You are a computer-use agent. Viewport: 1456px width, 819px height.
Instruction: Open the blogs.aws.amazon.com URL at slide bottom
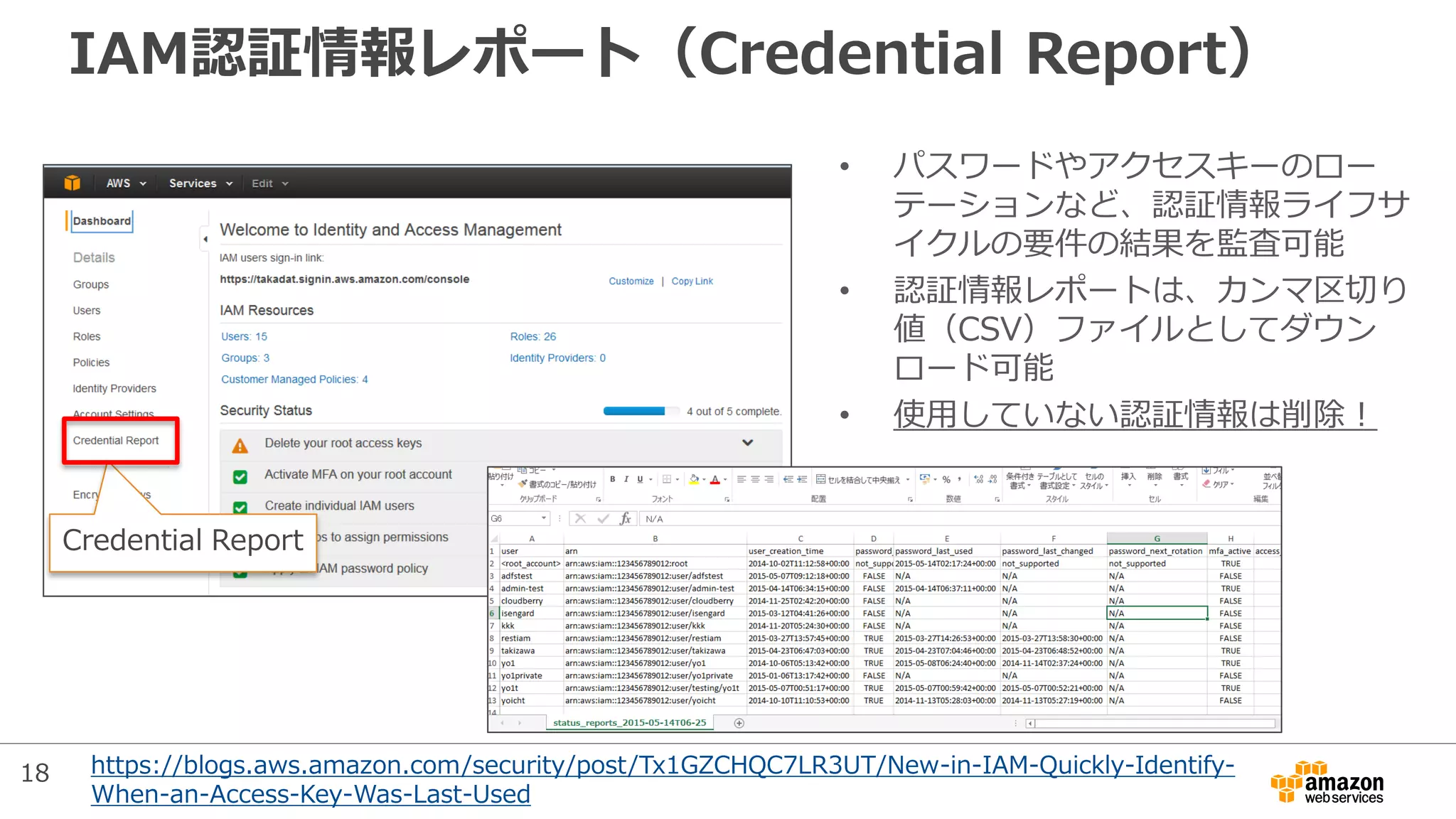click(x=662, y=779)
